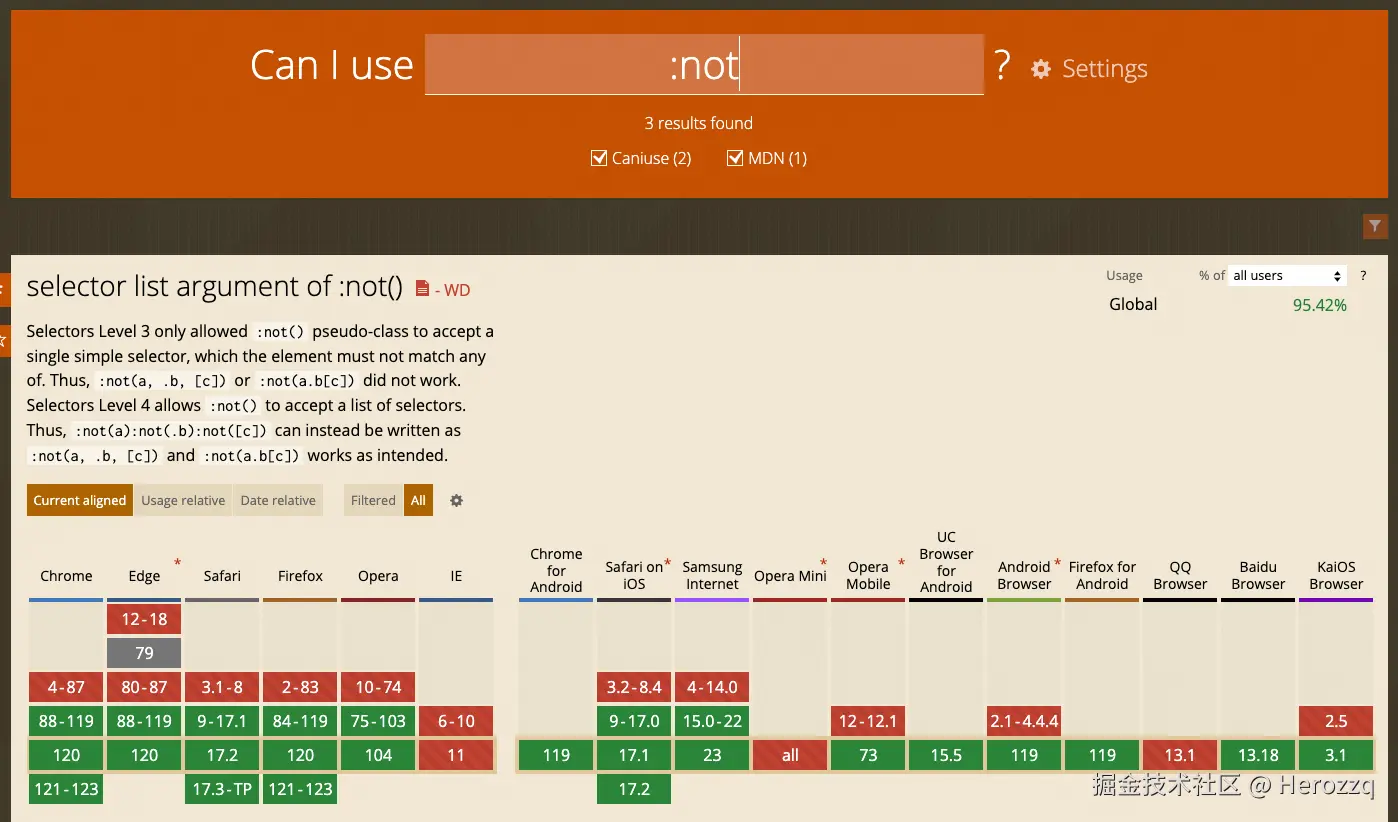Viewport: 1398px width, 822px height.
Task: Click Opera Mini all cell
Action: tap(790, 755)
